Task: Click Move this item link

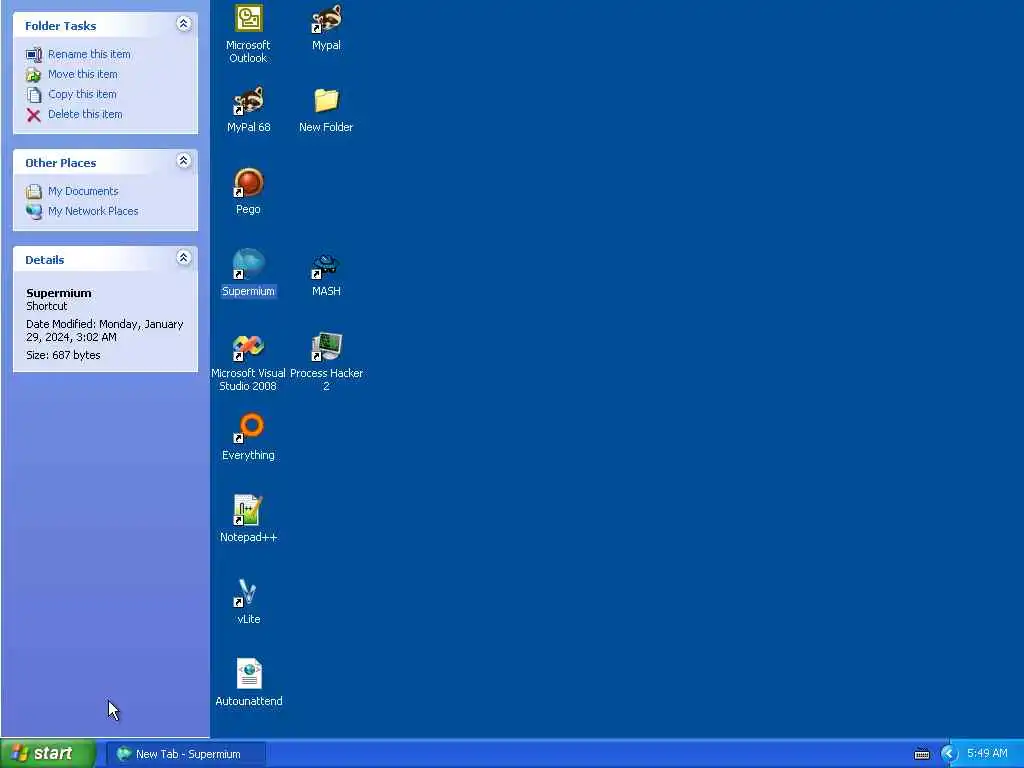Action: [x=83, y=74]
